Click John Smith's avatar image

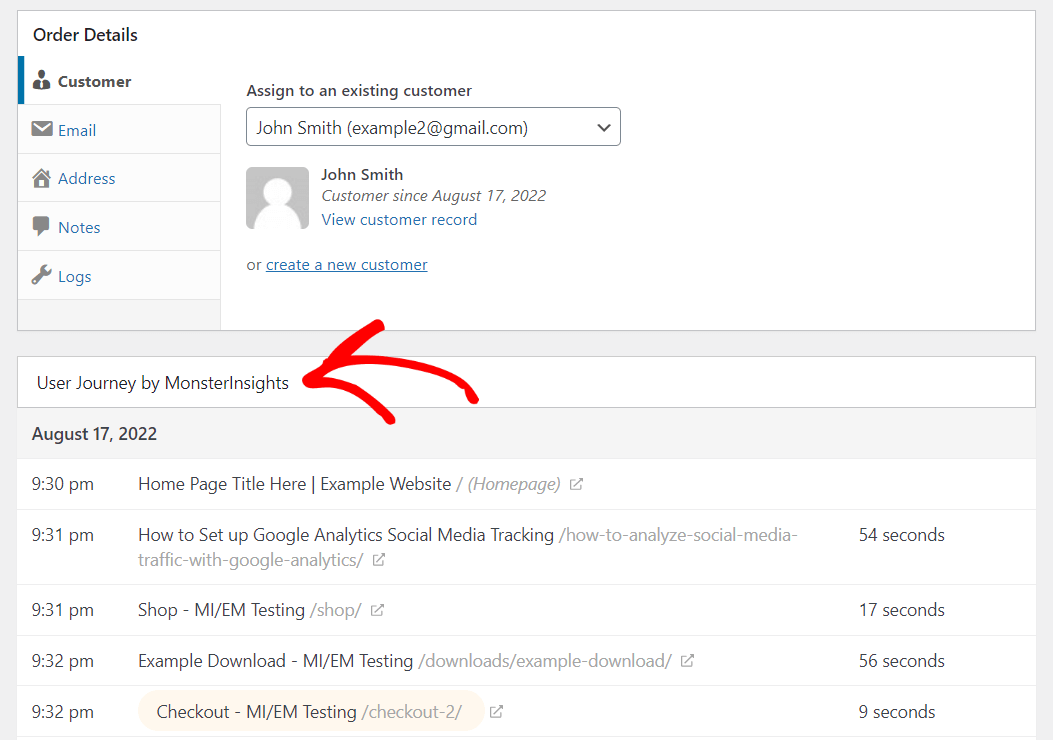(278, 197)
